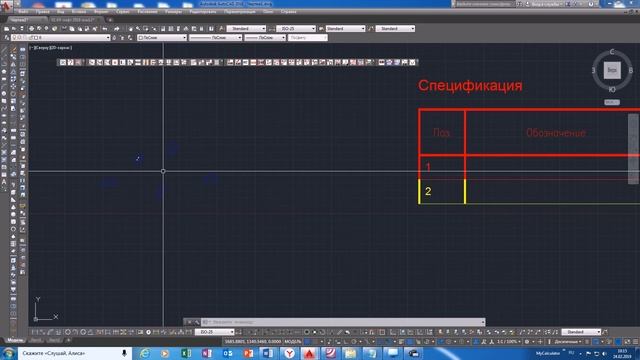This screenshot has height=360, width=640.
Task: Open the Редактировать menu
Action: click(203, 12)
